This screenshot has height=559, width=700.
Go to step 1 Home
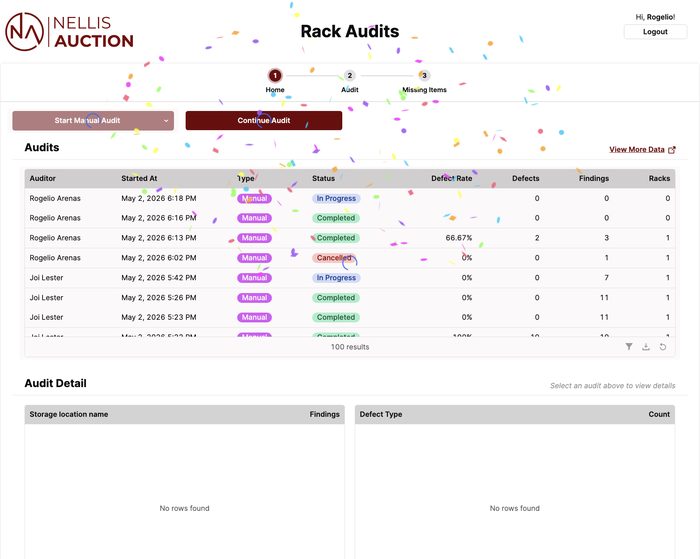pyautogui.click(x=275, y=81)
